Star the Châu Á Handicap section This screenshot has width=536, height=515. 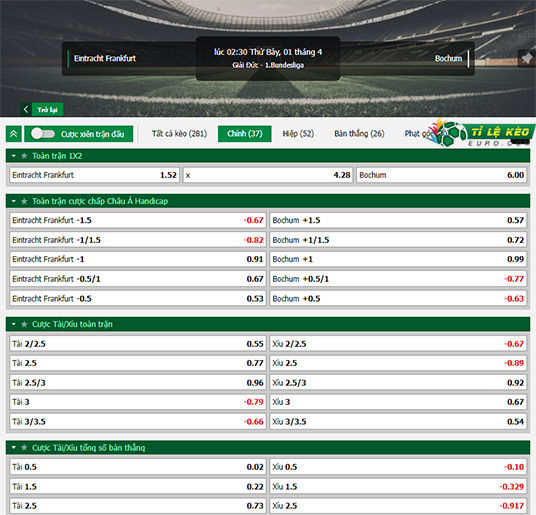pos(24,201)
